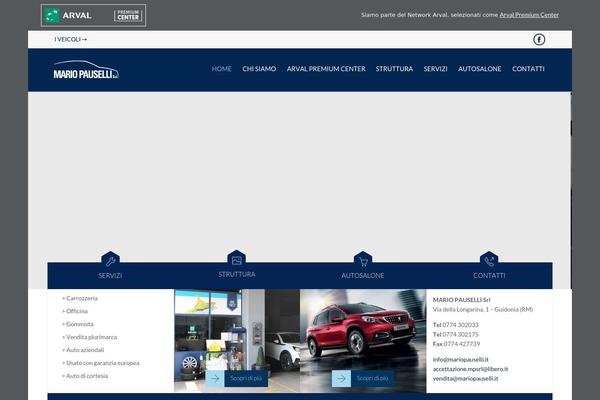Email vendita@mariopauselli.it
Image resolution: width=600 pixels, height=400 pixels.
click(465, 379)
